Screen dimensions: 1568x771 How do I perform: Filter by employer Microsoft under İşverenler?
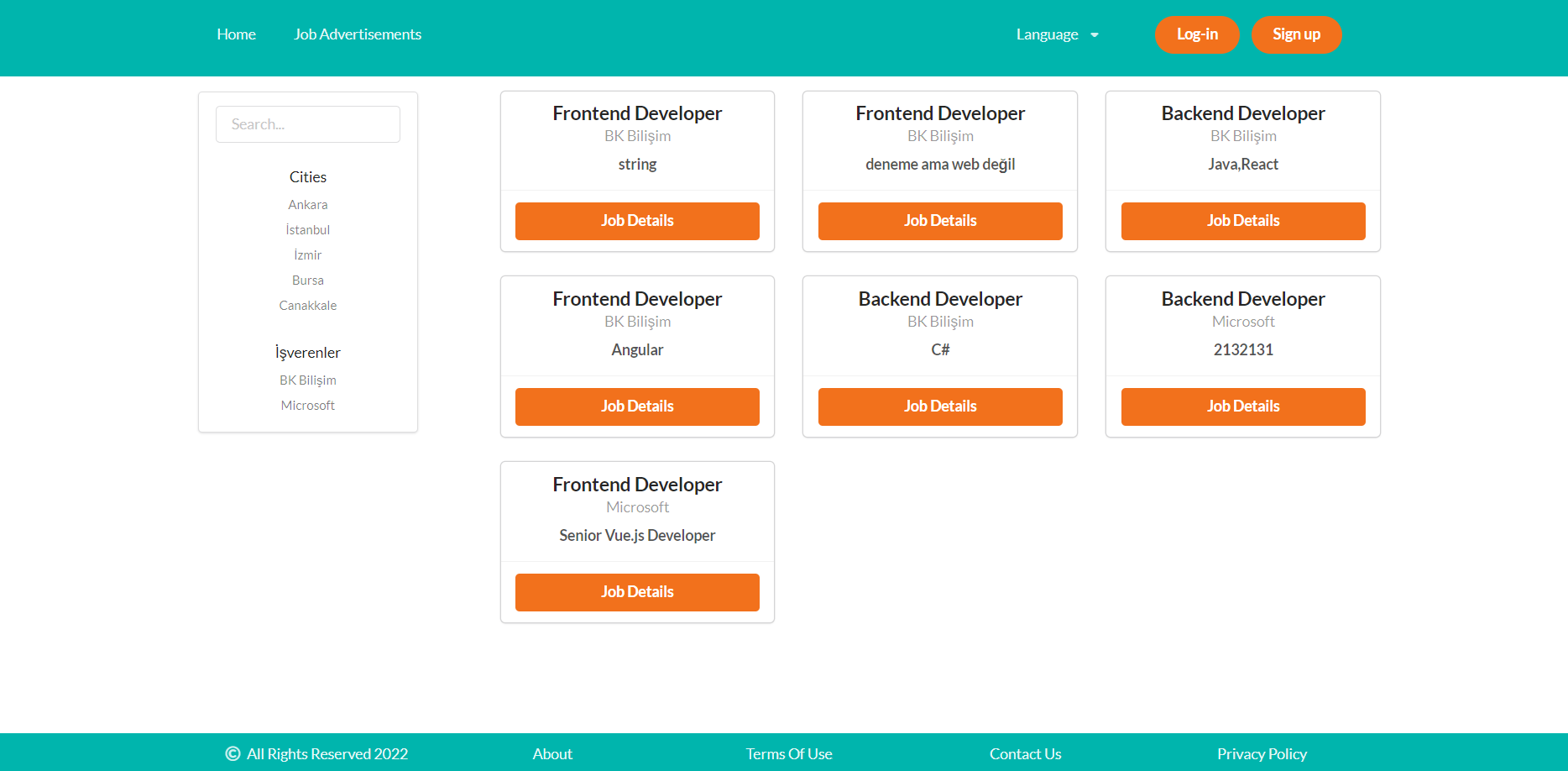[307, 405]
